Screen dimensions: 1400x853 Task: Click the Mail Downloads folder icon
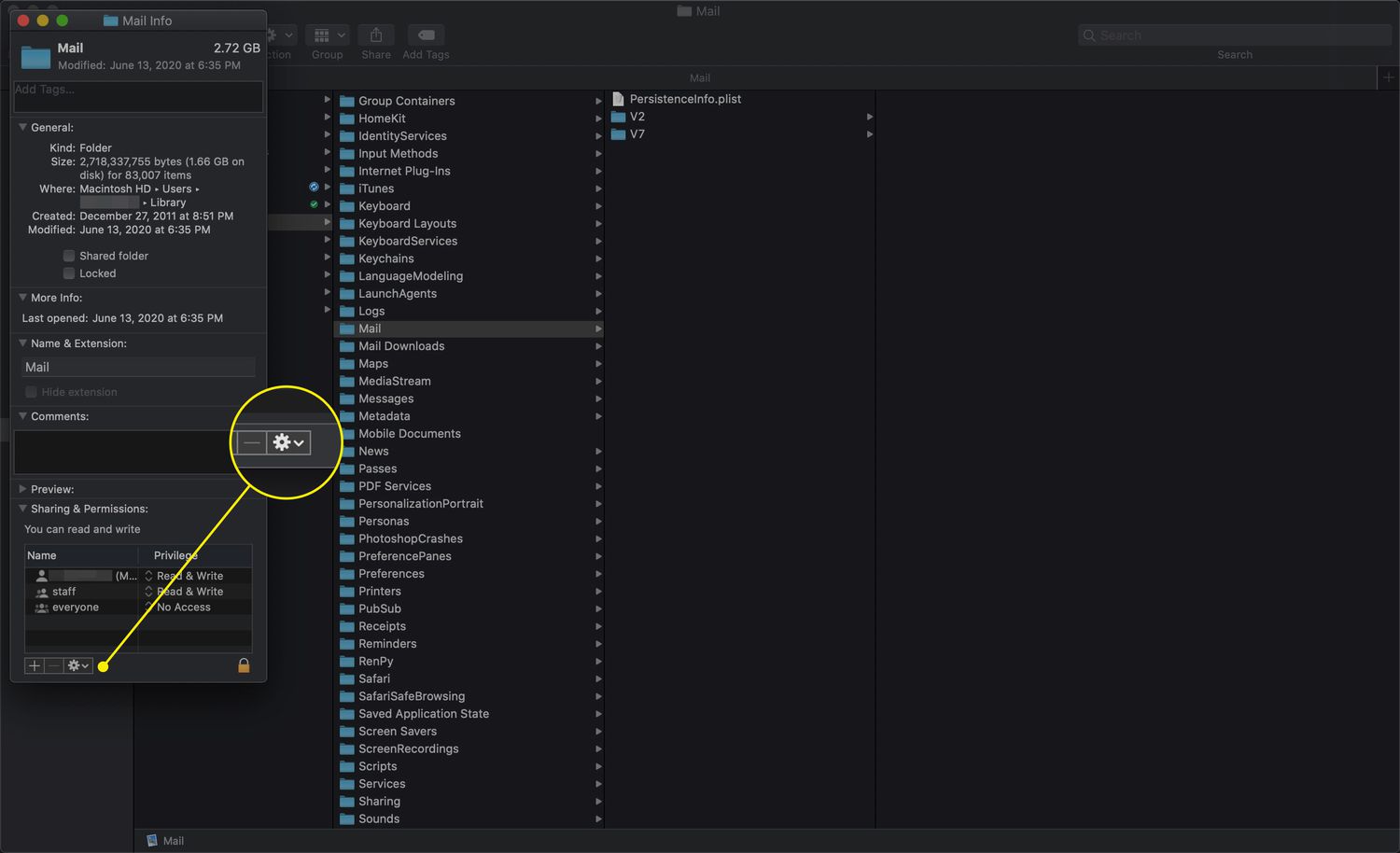click(347, 346)
